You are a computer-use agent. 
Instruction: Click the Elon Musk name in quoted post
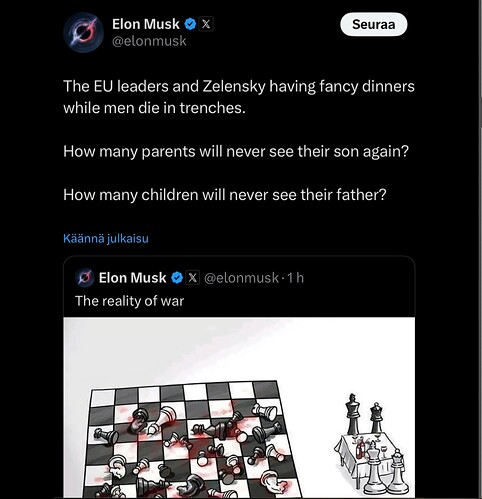(x=132, y=278)
